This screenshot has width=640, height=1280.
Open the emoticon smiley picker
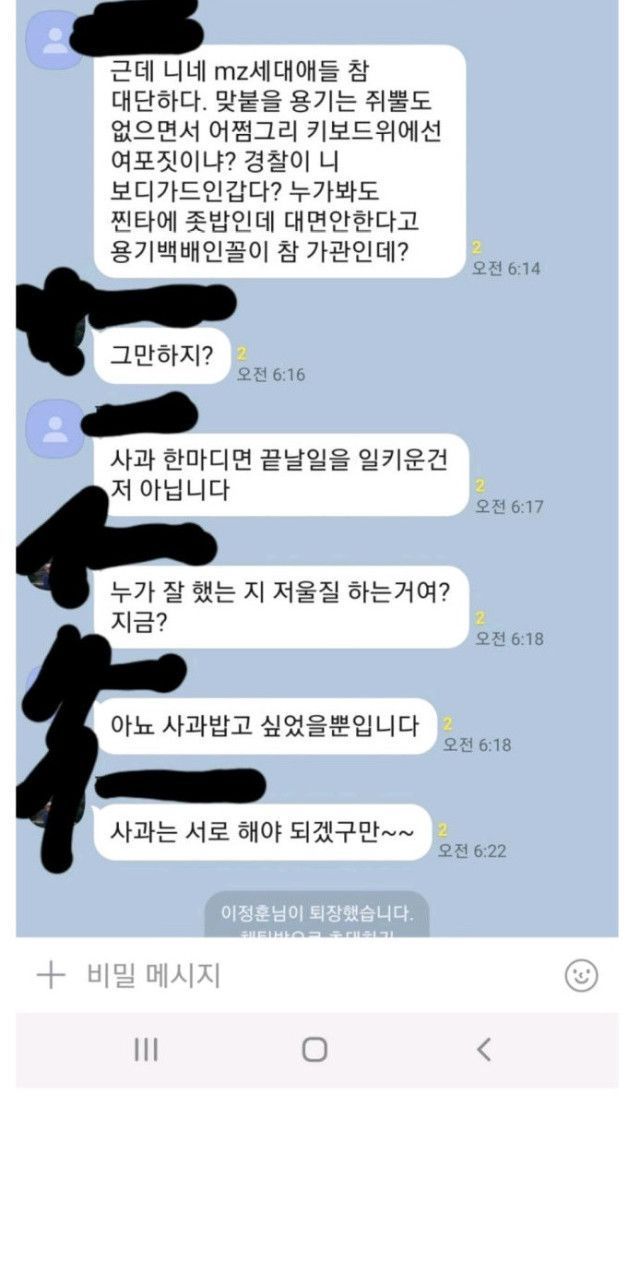pos(581,975)
